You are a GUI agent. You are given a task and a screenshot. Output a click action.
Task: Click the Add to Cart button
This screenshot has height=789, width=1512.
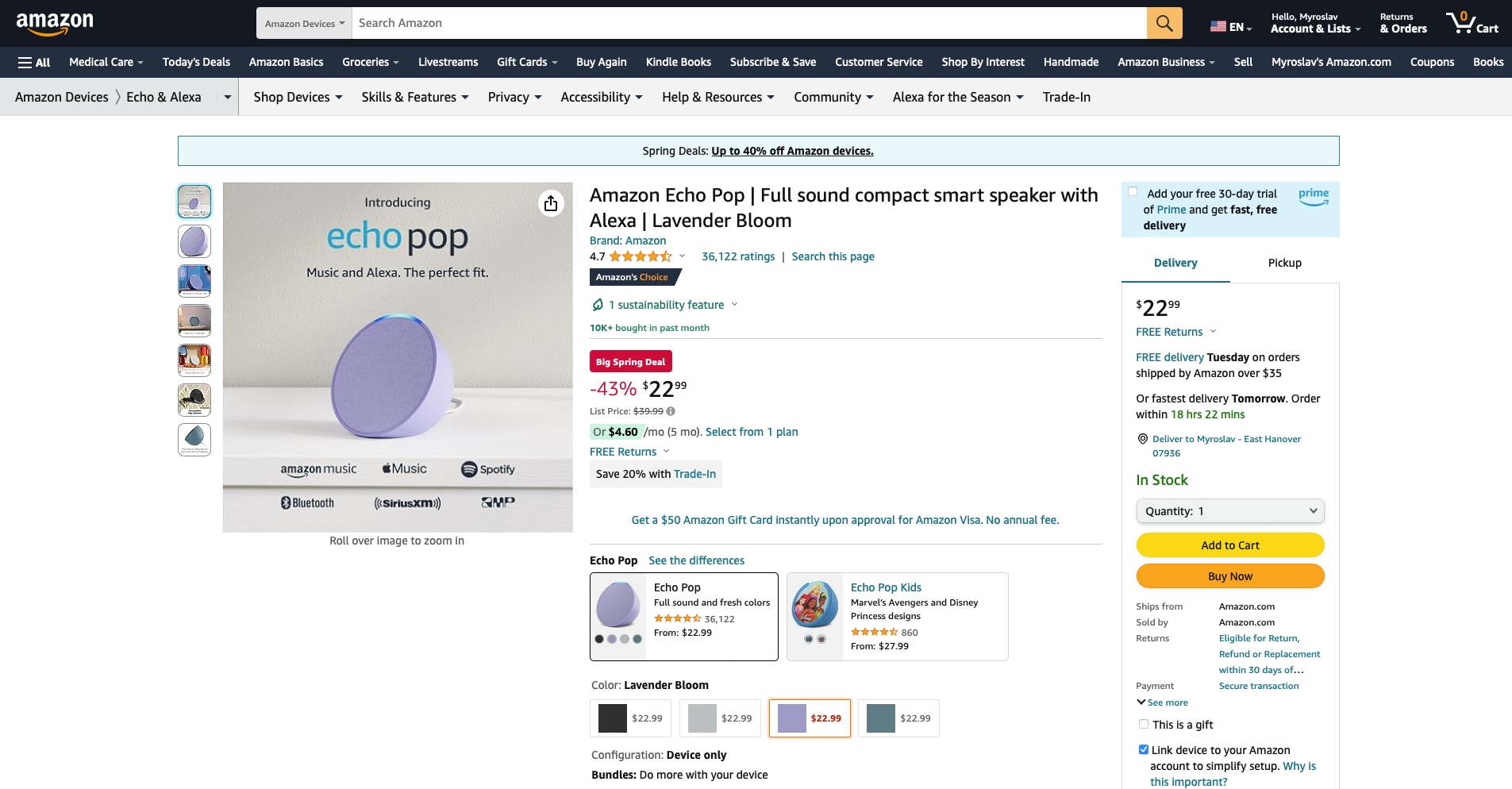pyautogui.click(x=1230, y=545)
